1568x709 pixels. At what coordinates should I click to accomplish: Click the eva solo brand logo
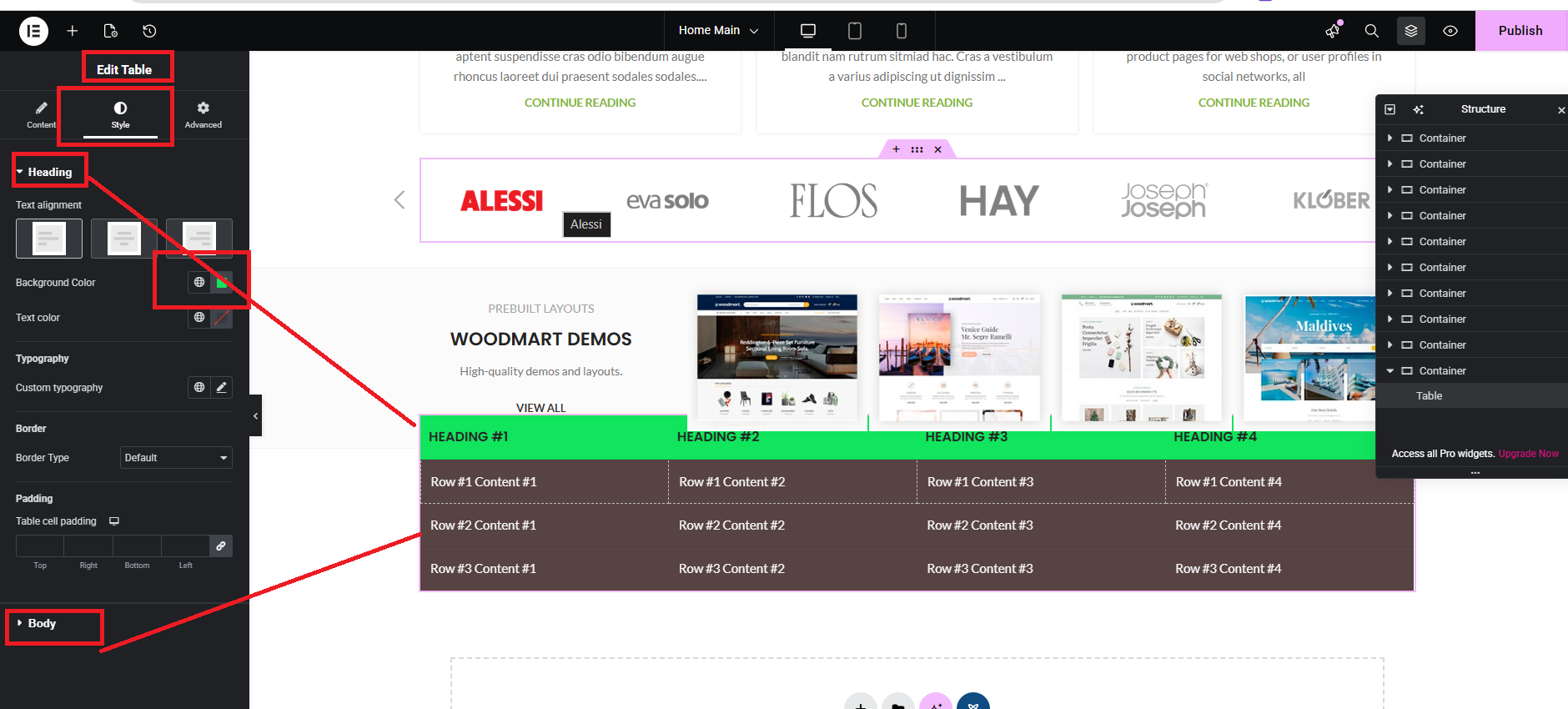(667, 201)
